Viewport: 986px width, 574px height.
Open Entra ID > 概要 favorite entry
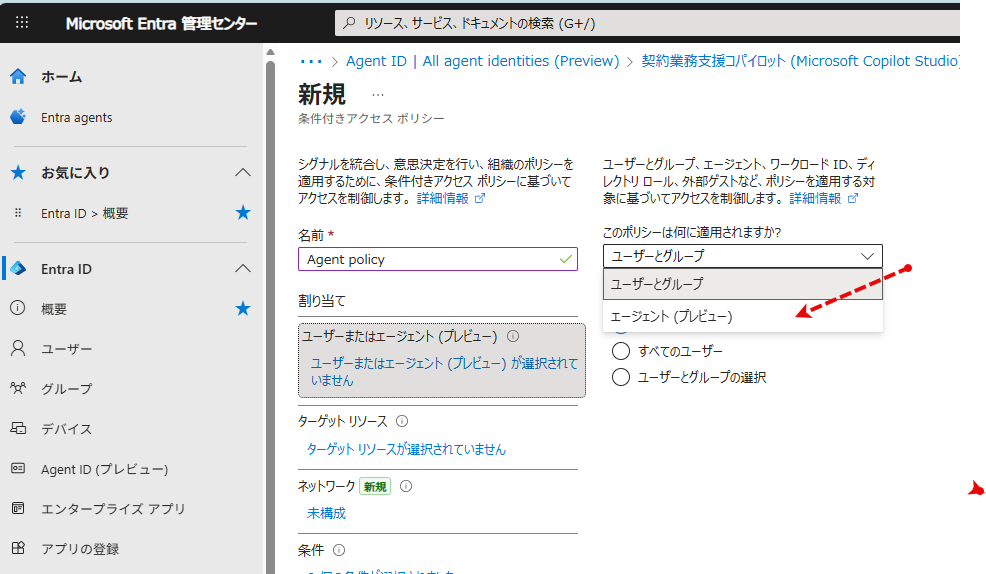(x=85, y=213)
